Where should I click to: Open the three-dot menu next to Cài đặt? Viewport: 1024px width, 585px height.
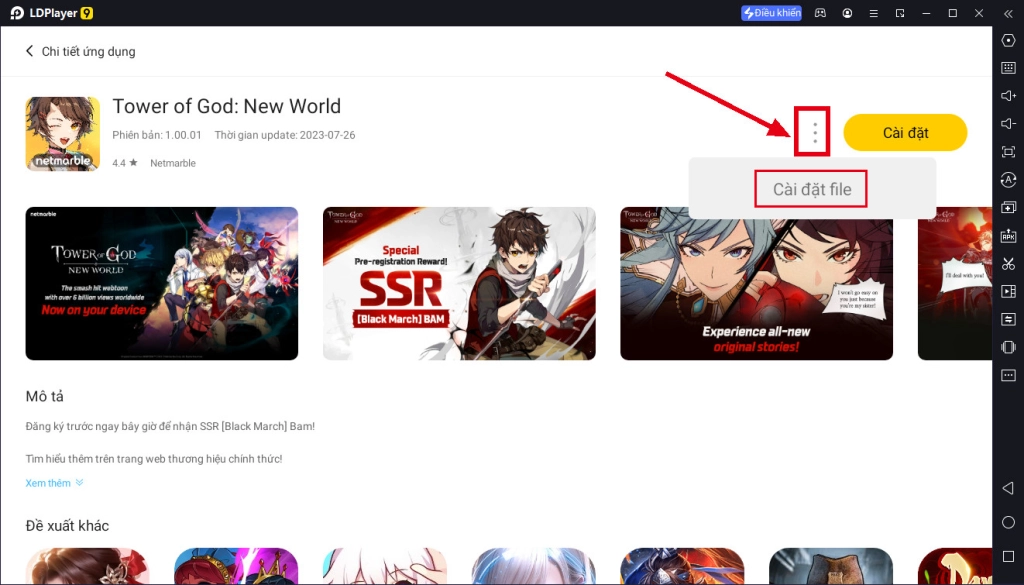point(815,132)
